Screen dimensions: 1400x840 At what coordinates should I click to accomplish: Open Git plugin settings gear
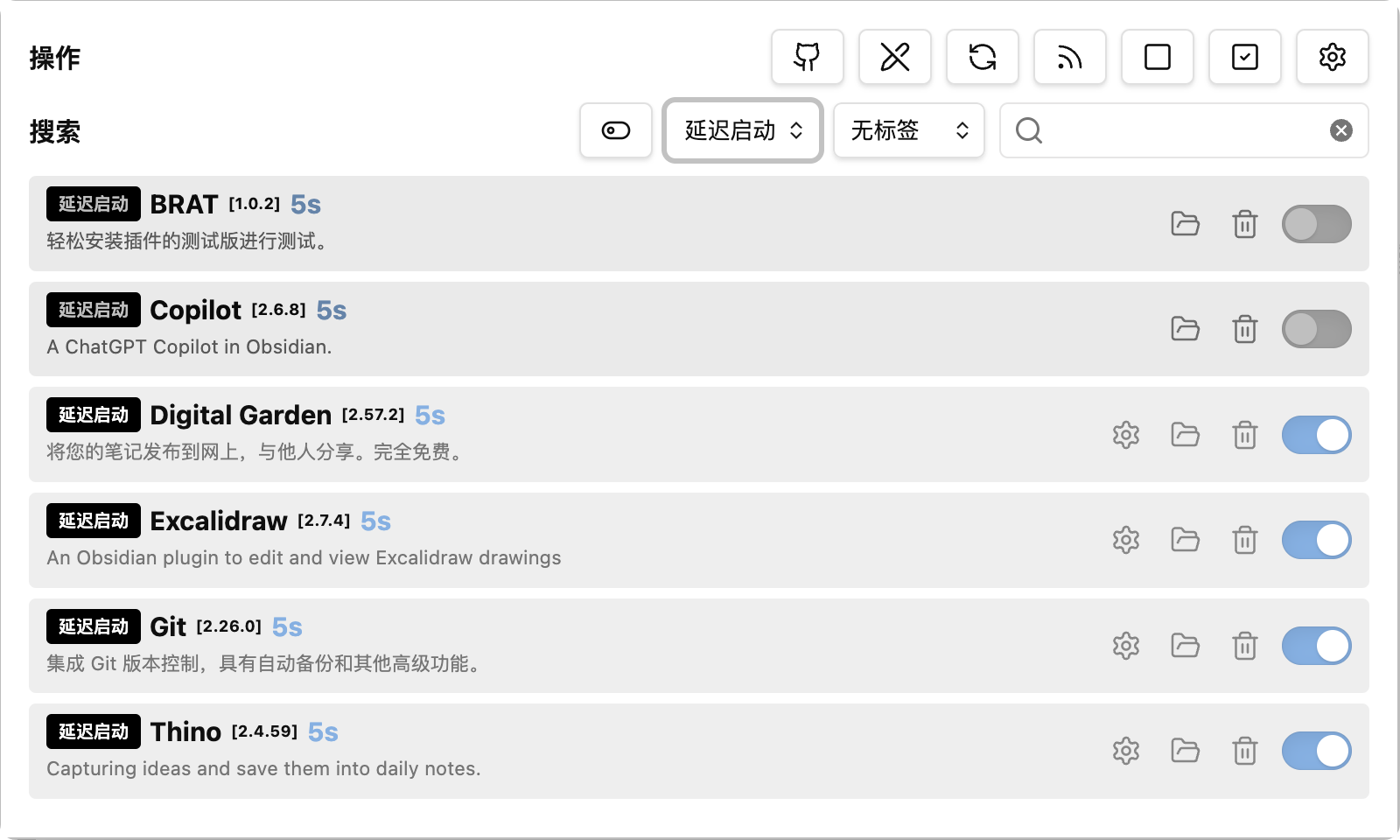tap(1125, 646)
